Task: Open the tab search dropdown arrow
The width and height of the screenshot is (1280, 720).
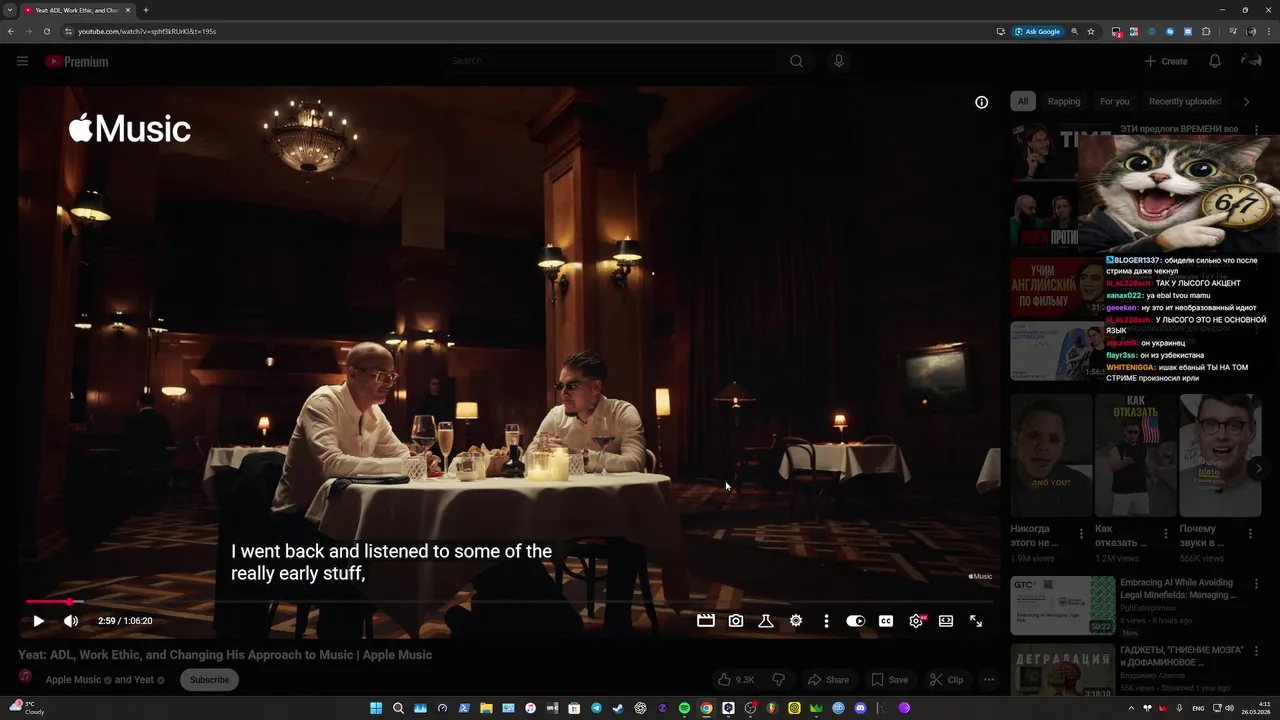Action: [x=10, y=10]
